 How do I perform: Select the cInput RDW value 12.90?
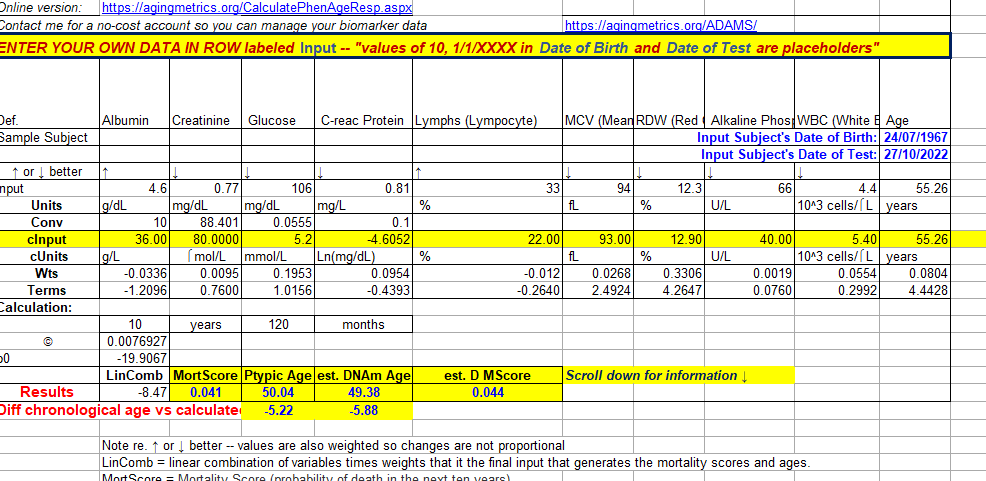670,240
